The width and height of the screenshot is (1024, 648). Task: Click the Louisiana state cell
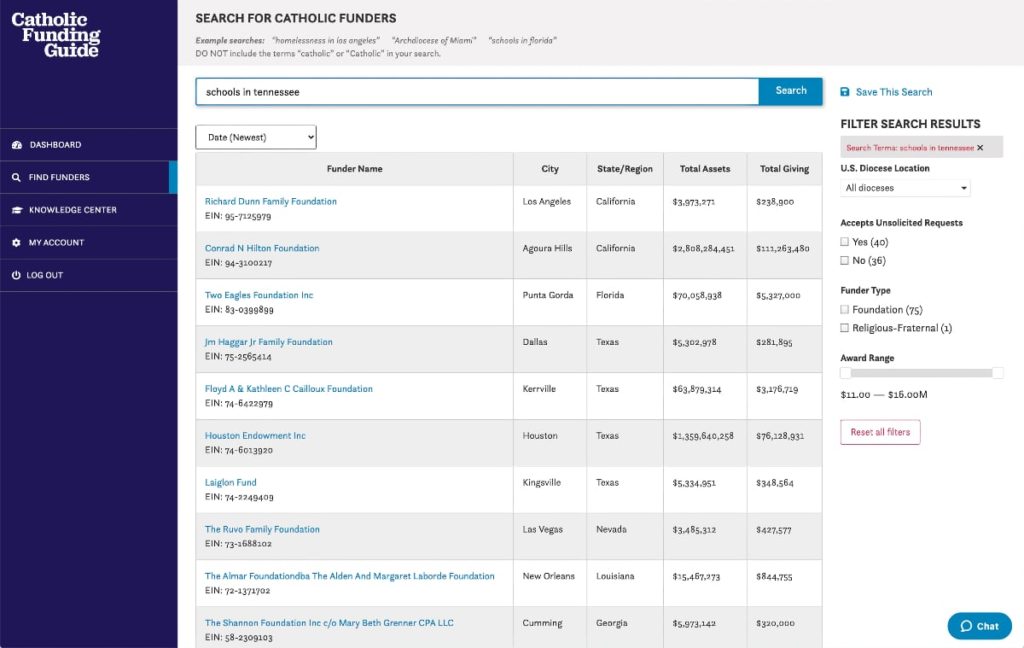point(615,576)
